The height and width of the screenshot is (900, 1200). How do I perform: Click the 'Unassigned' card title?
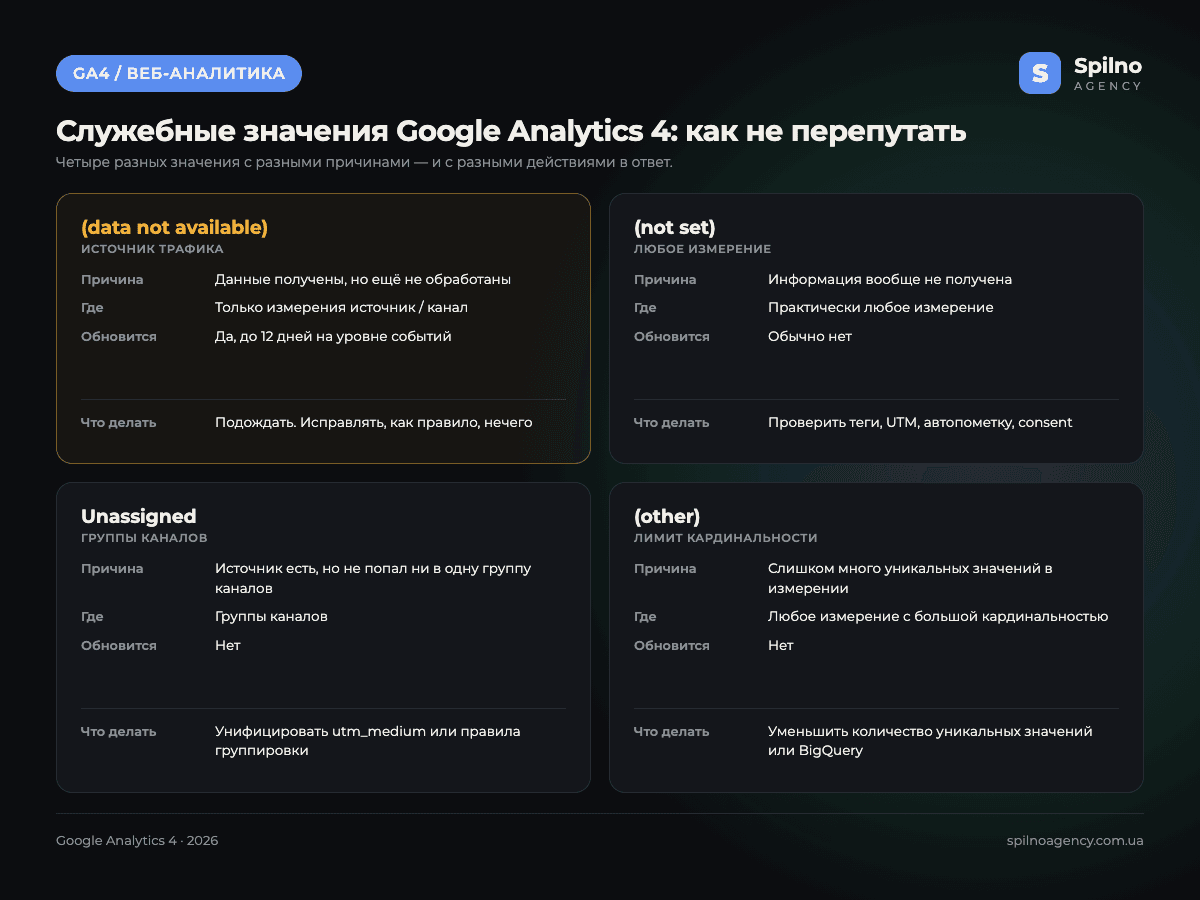coord(138,516)
